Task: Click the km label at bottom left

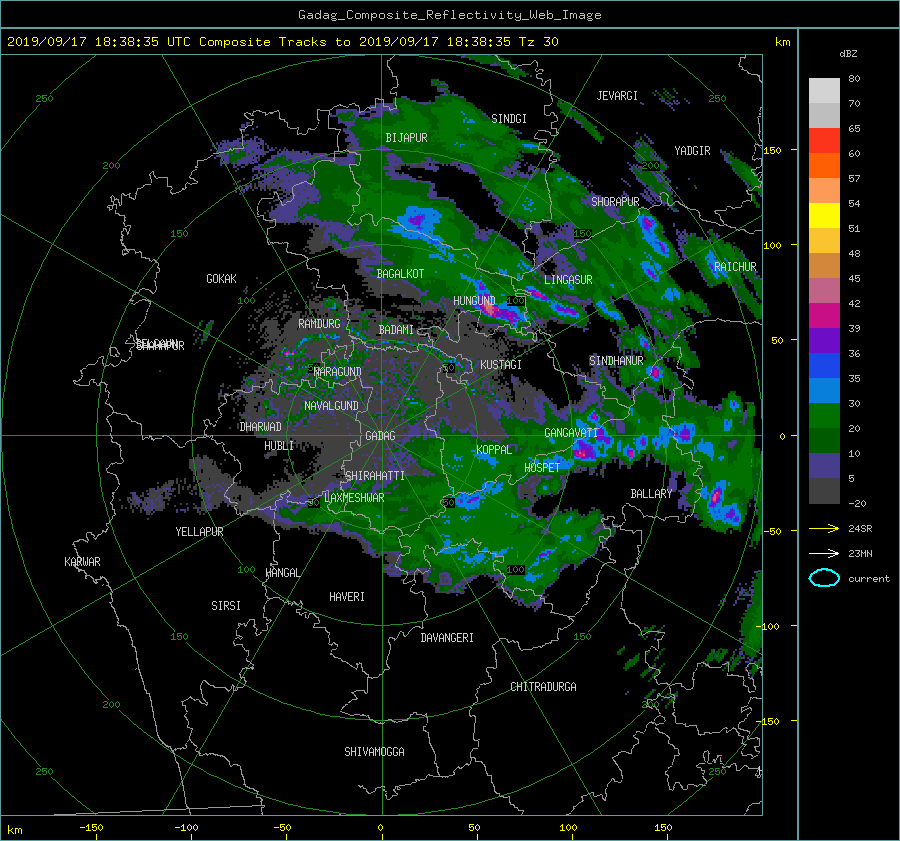Action: point(14,830)
